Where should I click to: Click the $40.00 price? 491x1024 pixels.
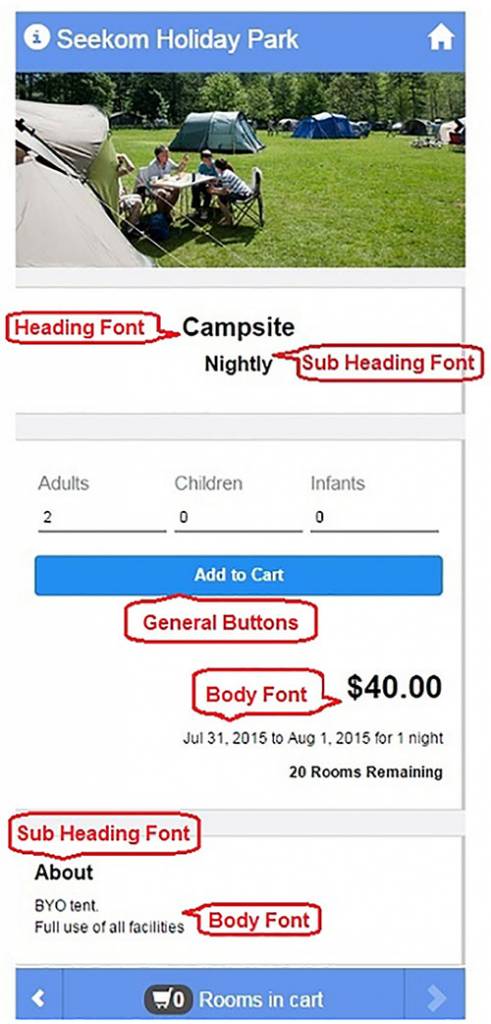click(x=394, y=687)
